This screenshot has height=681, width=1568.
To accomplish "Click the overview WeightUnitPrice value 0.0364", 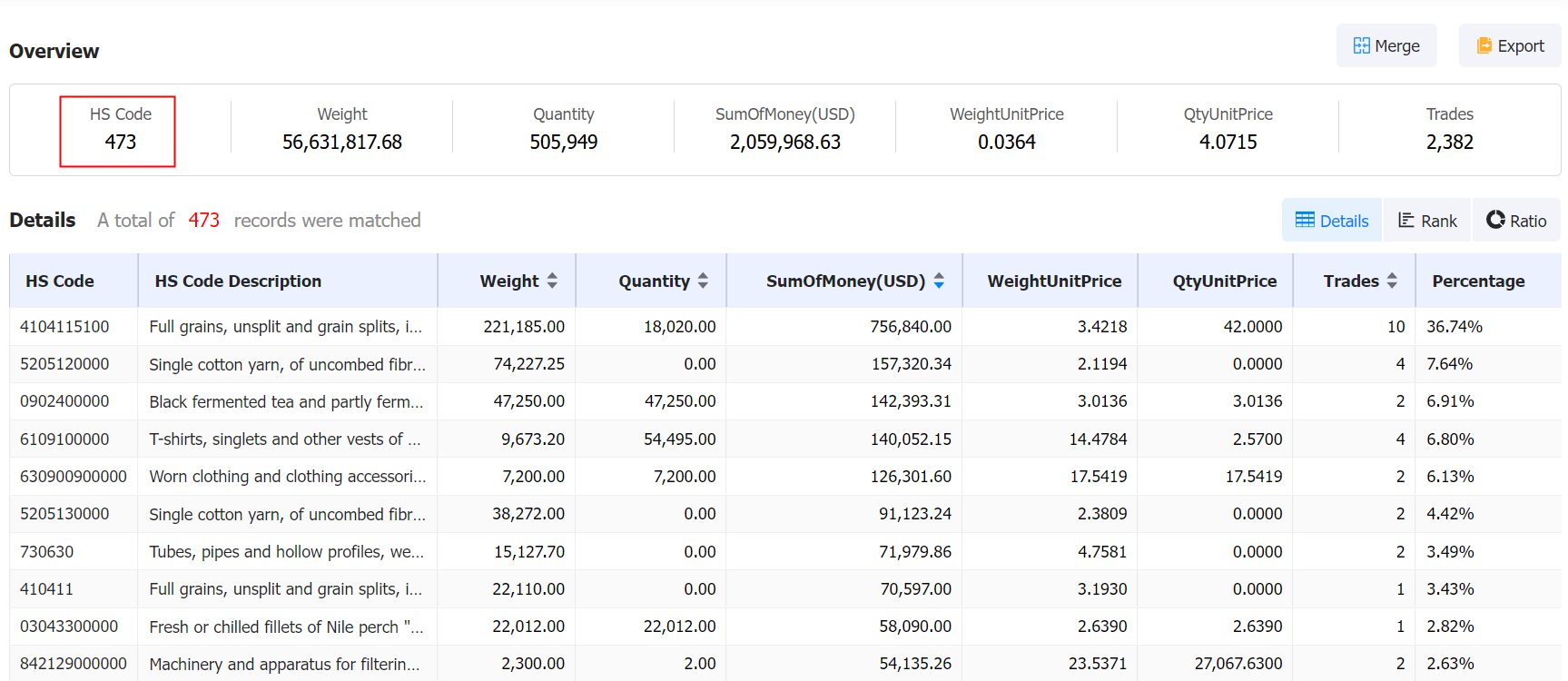I will point(1007,143).
